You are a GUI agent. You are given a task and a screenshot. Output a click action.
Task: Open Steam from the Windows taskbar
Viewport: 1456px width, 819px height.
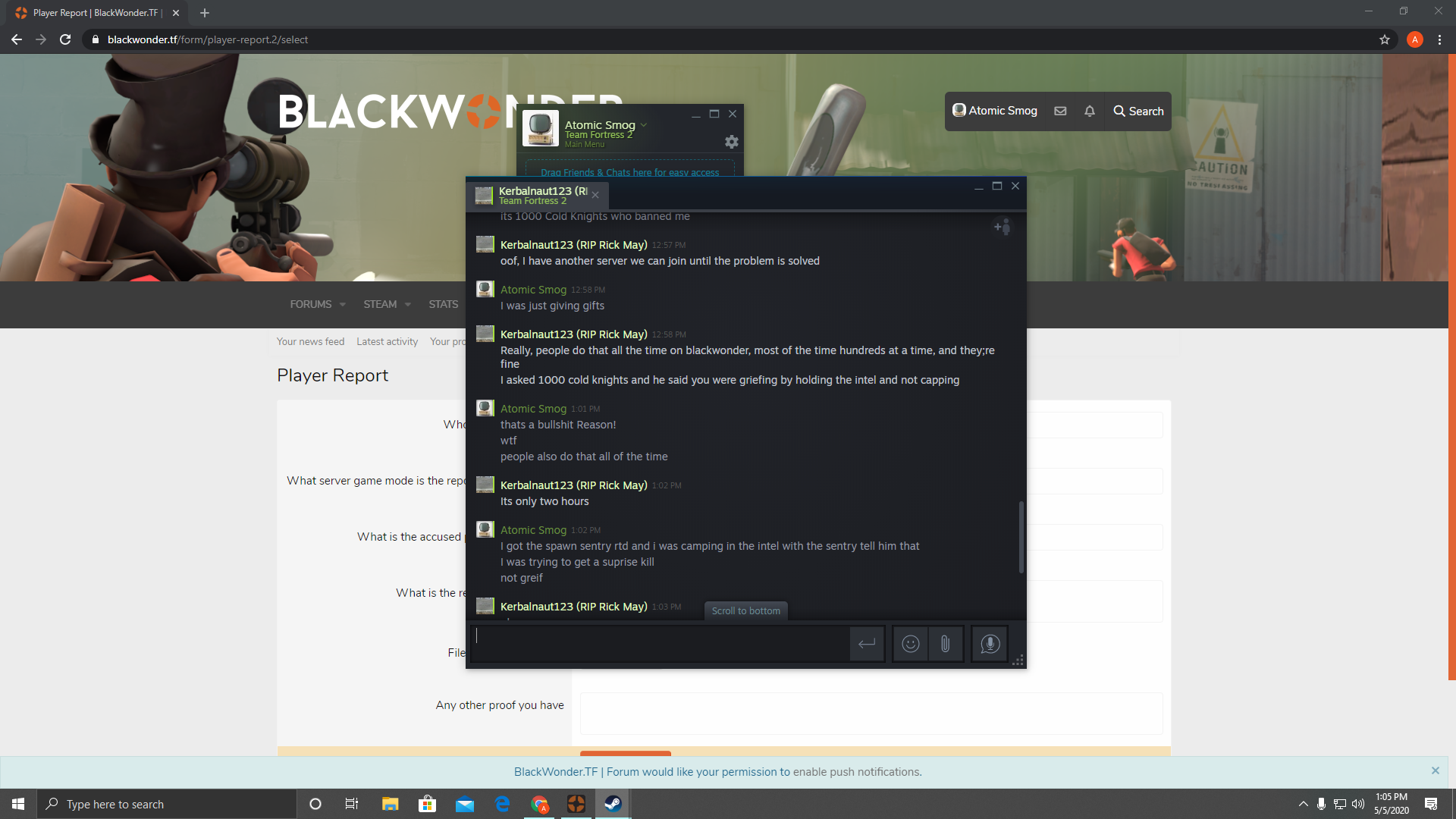tap(613, 804)
